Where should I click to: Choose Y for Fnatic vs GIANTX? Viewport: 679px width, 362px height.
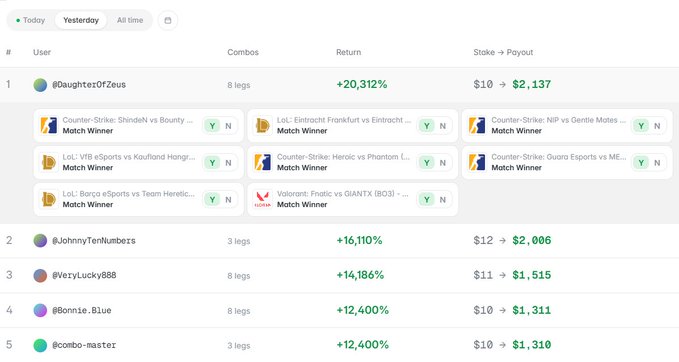(x=427, y=200)
